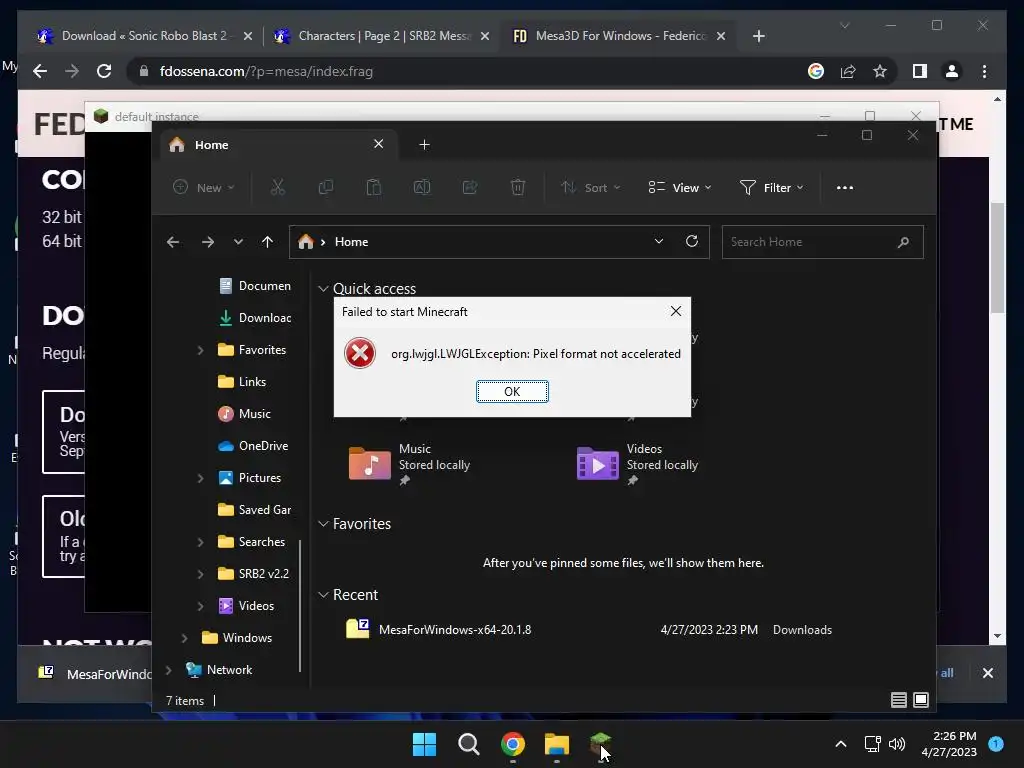
Task: Open the Windows Start menu
Action: [424, 744]
